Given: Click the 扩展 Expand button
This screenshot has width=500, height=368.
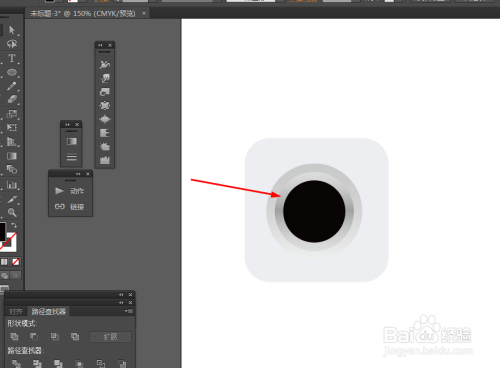Looking at the screenshot, I should point(110,337).
